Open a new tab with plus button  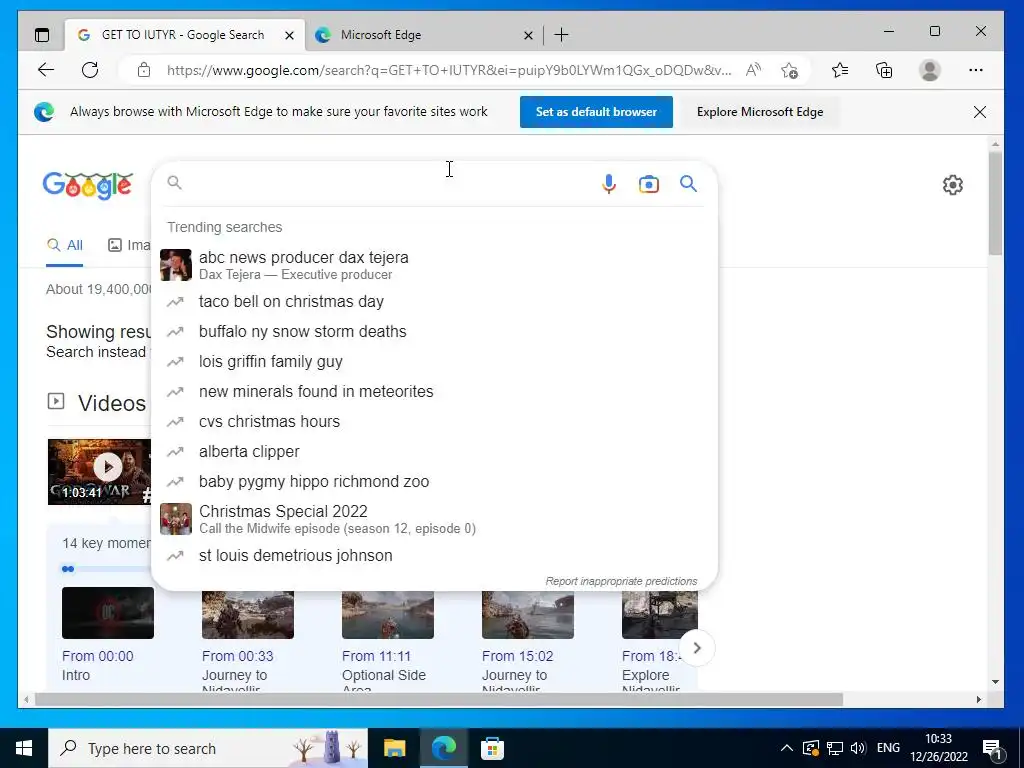(x=561, y=35)
